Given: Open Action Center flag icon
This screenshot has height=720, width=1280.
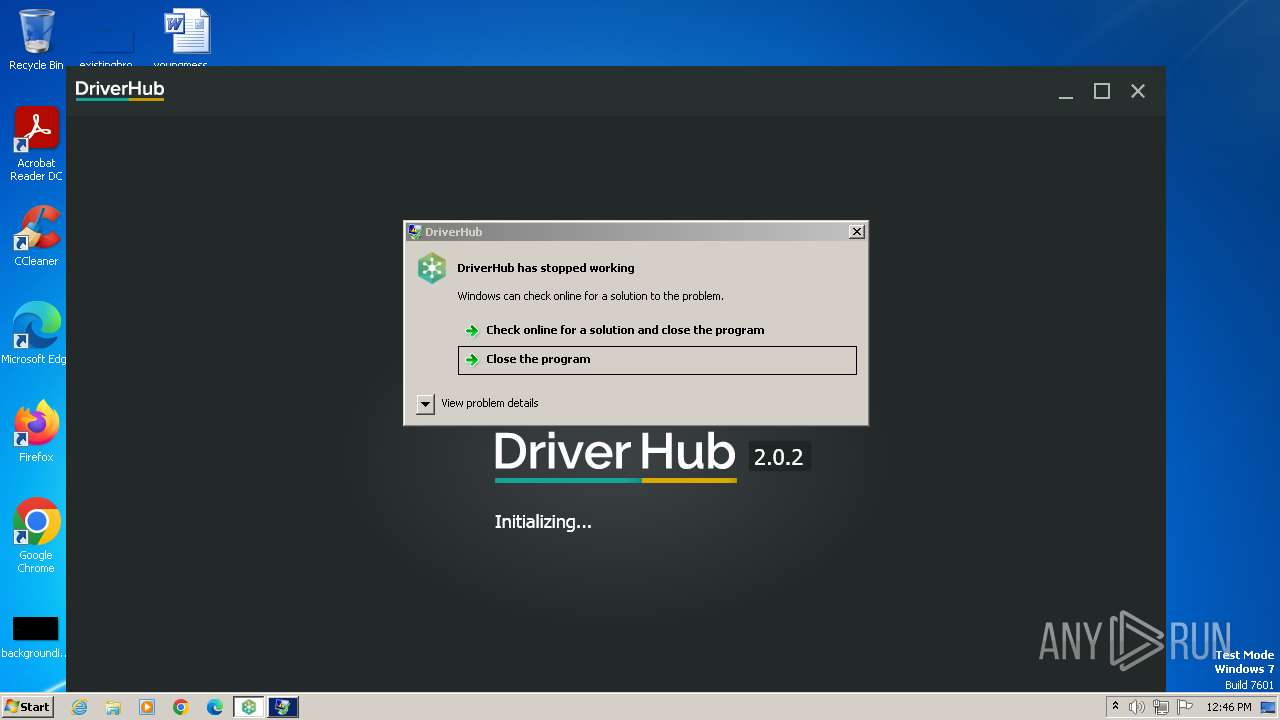Looking at the screenshot, I should point(1185,707).
